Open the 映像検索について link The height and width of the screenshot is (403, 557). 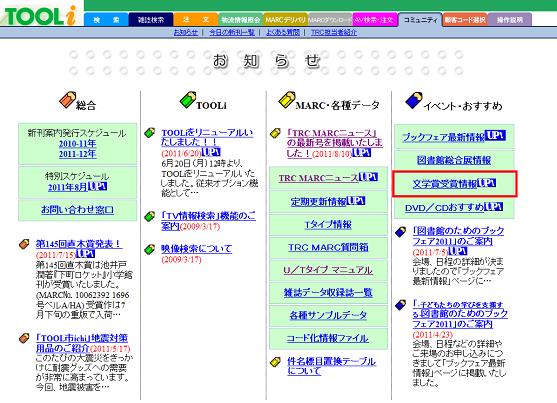point(196,249)
